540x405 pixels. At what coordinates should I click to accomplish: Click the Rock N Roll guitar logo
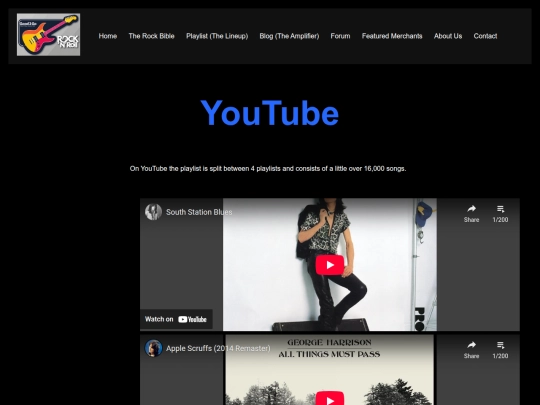pos(49,35)
